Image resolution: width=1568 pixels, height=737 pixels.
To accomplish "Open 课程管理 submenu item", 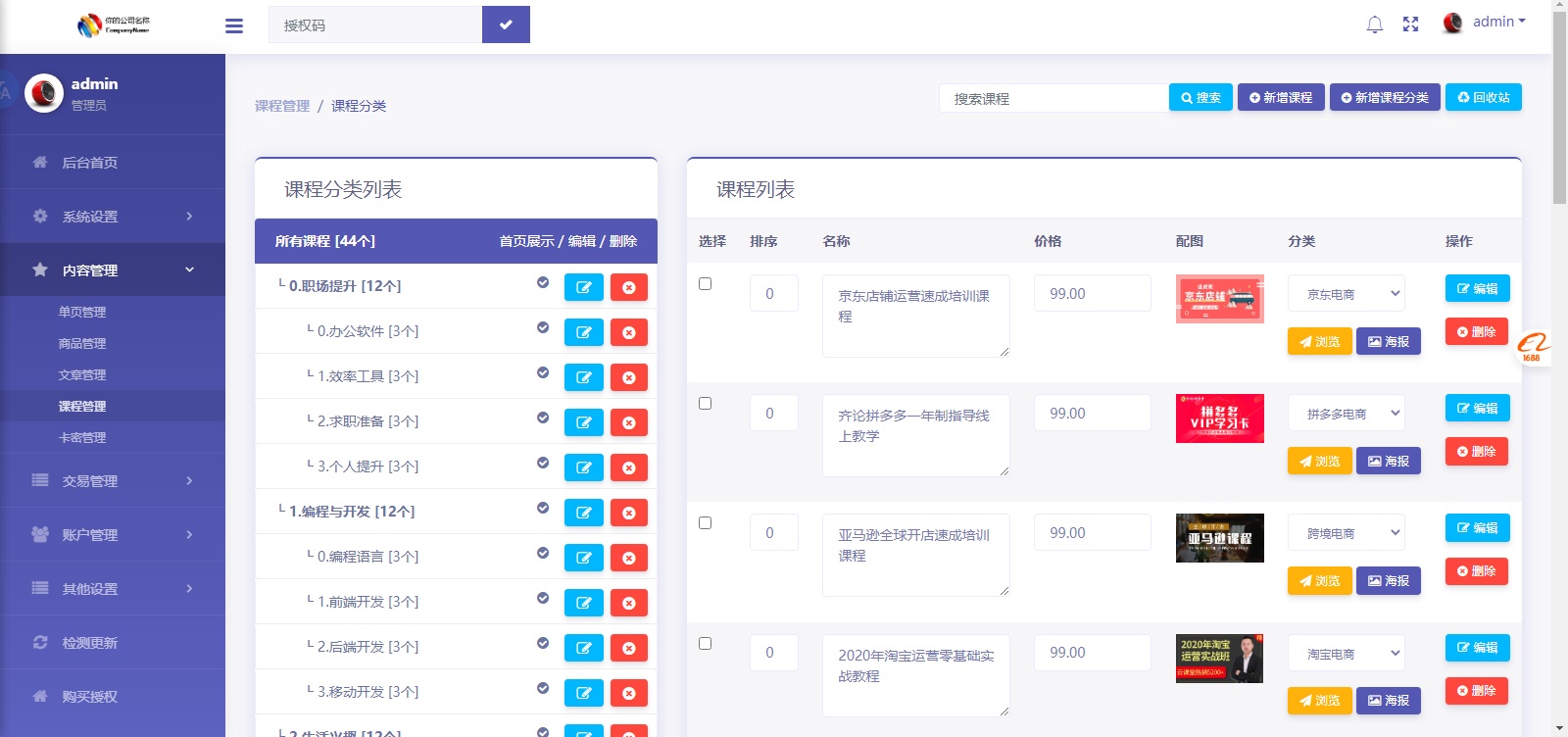I will click(82, 406).
